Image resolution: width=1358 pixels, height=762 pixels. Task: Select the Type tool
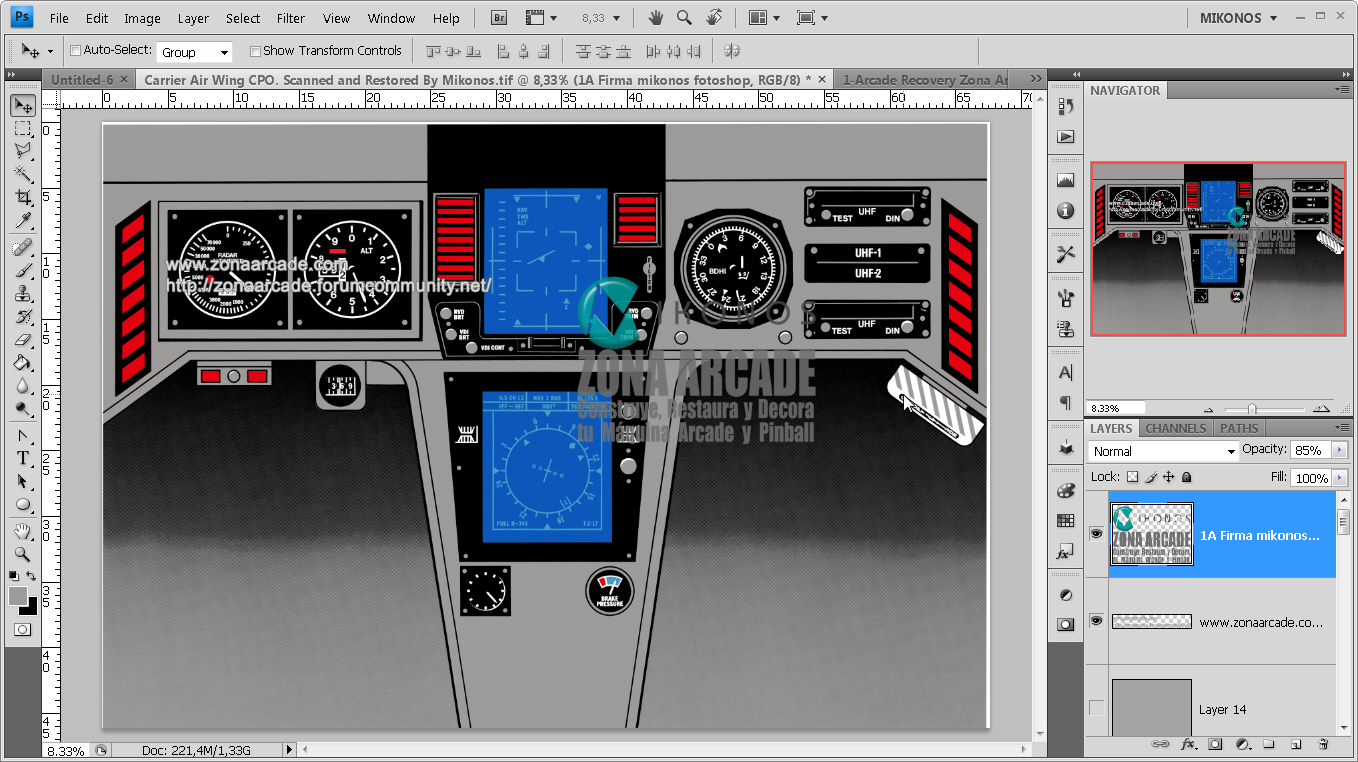pyautogui.click(x=23, y=457)
